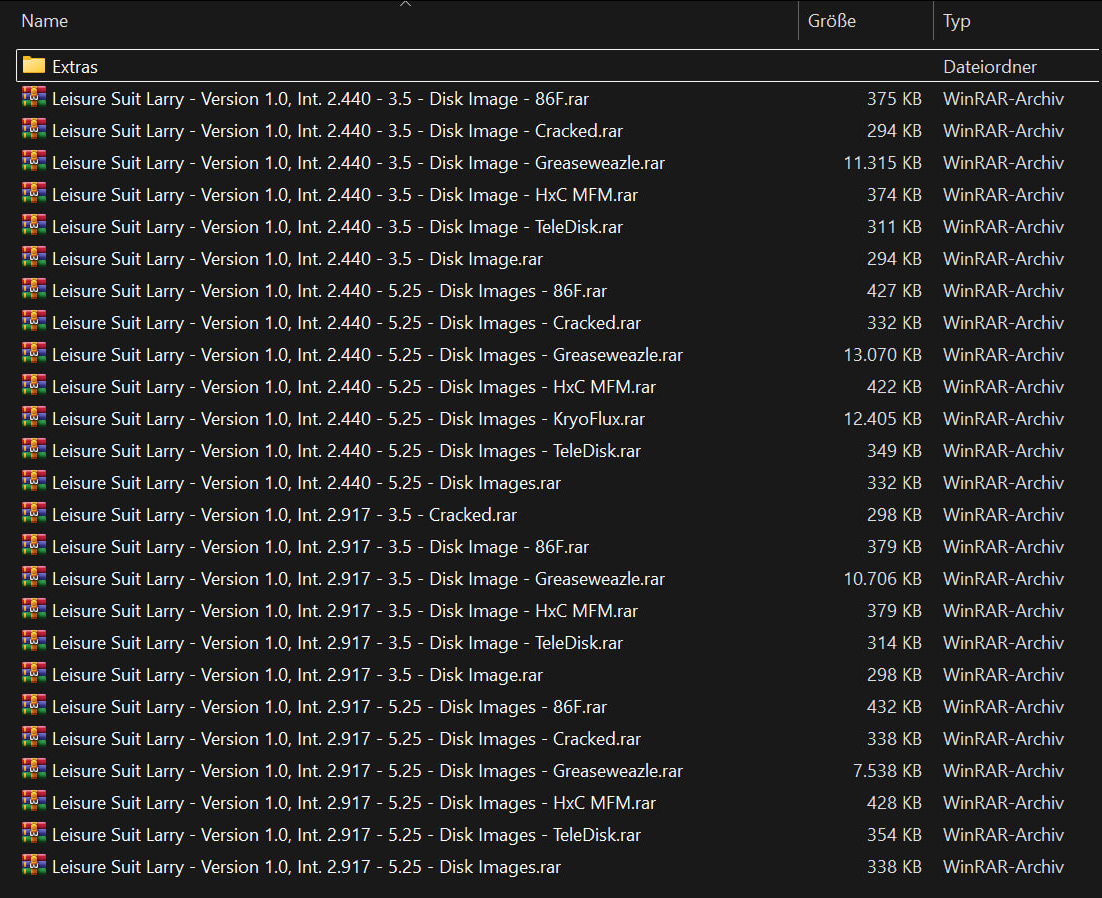Click WinRAR icon of Int. 2.917 3.5 HxC MFM.rar
The width and height of the screenshot is (1102, 898).
tap(34, 609)
